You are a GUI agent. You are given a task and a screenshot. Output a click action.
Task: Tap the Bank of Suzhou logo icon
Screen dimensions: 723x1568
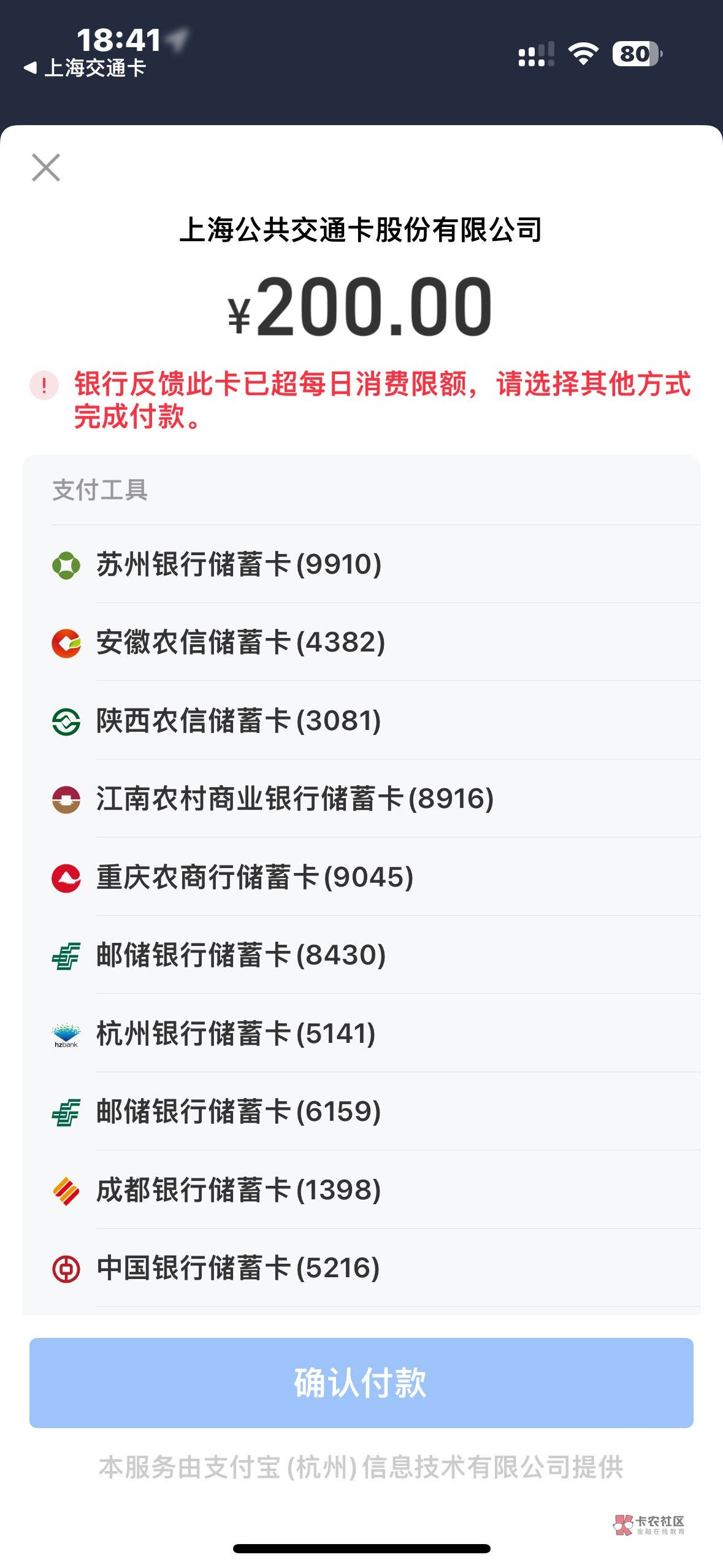point(66,565)
